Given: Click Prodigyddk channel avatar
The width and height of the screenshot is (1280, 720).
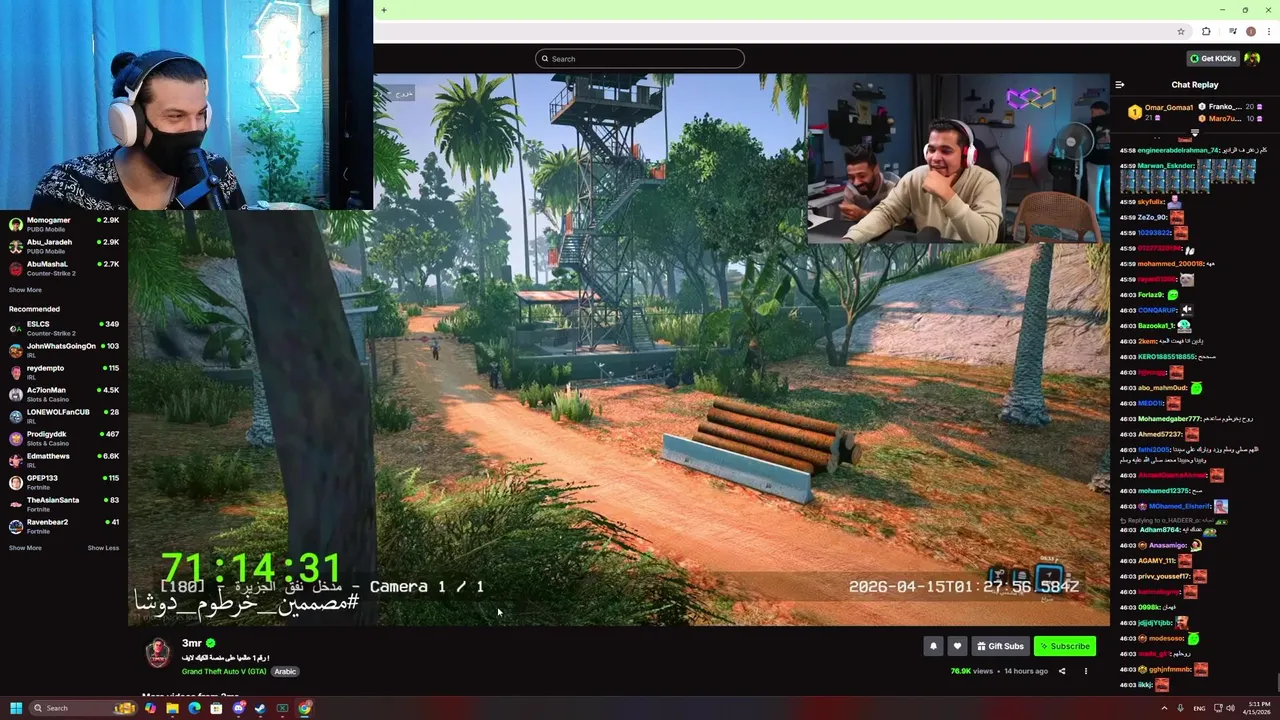Looking at the screenshot, I should click(x=16, y=438).
